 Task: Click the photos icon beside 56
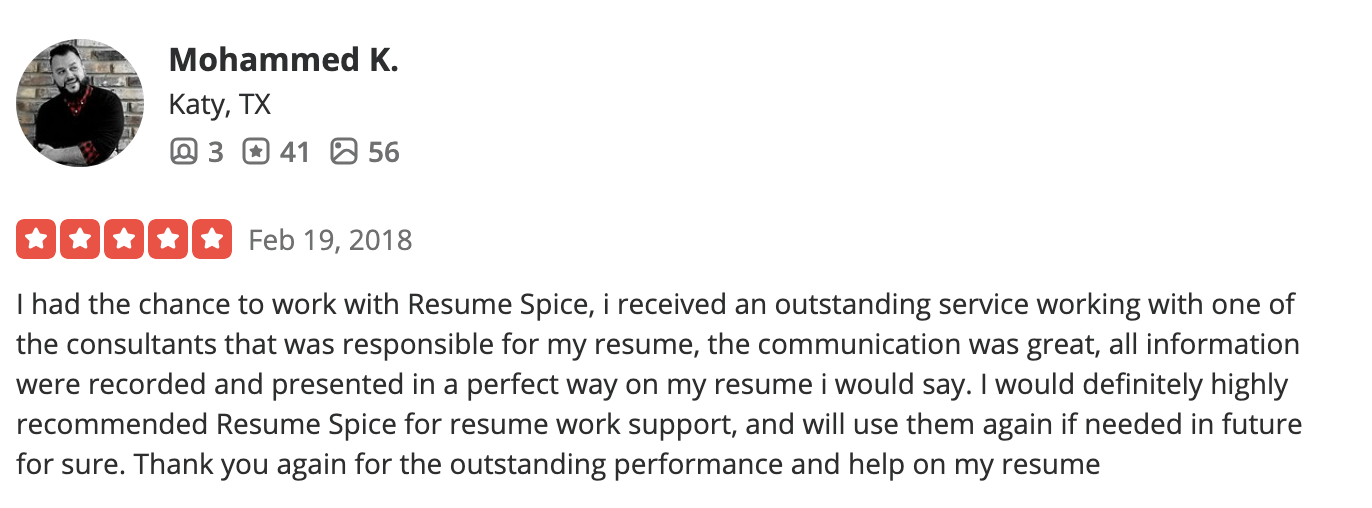pos(343,152)
